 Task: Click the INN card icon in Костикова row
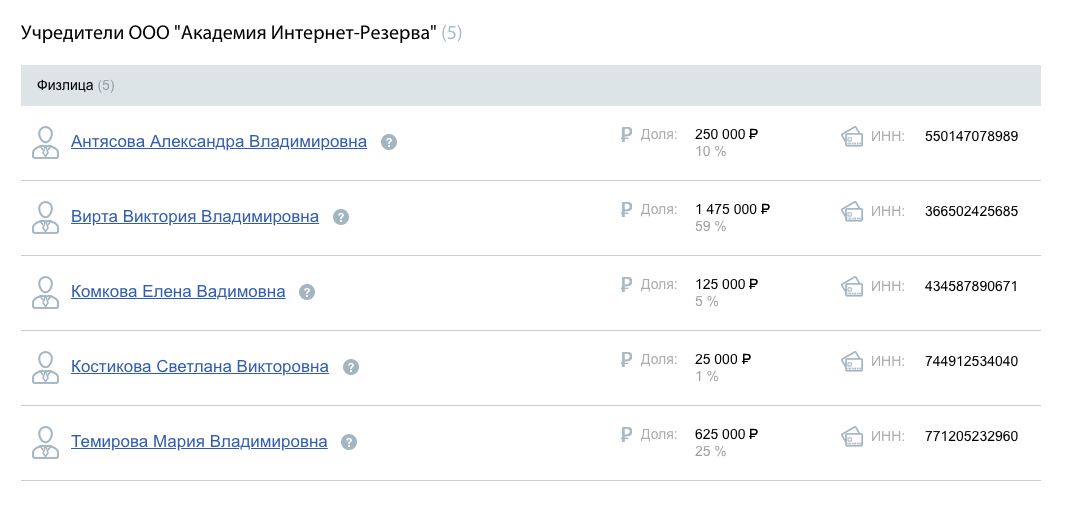pyautogui.click(x=852, y=360)
